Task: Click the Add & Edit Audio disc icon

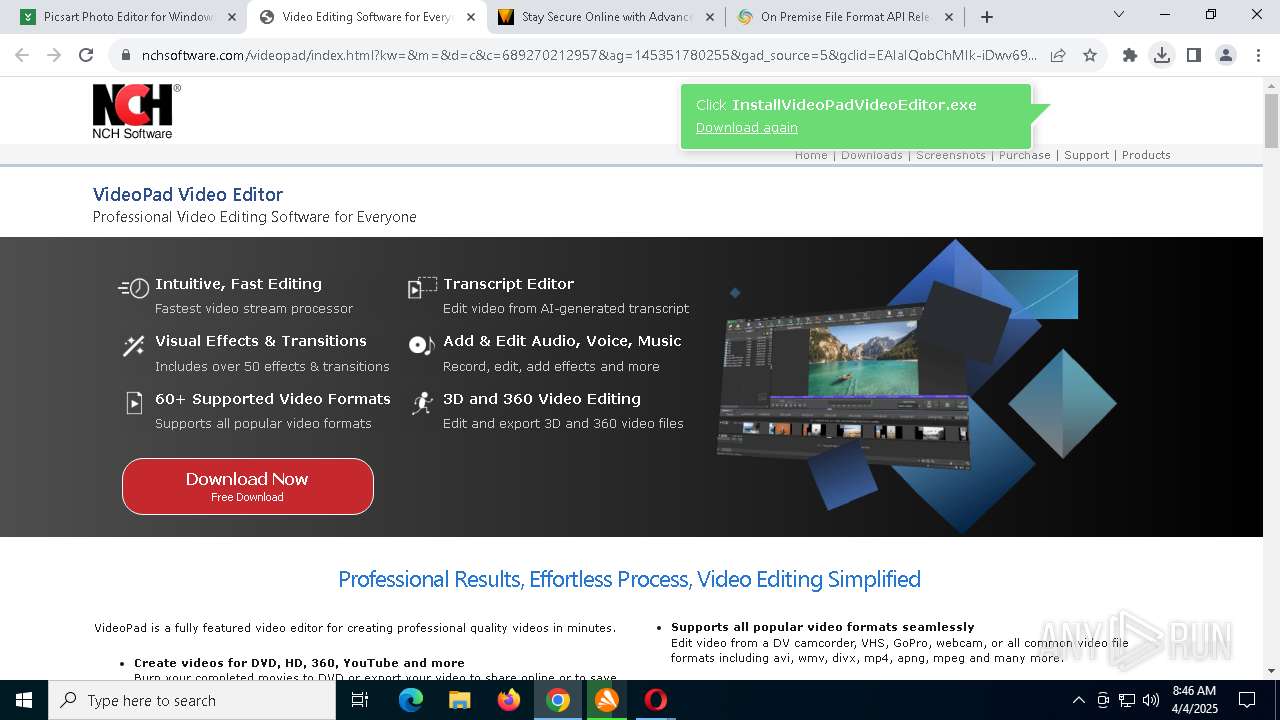Action: click(422, 345)
